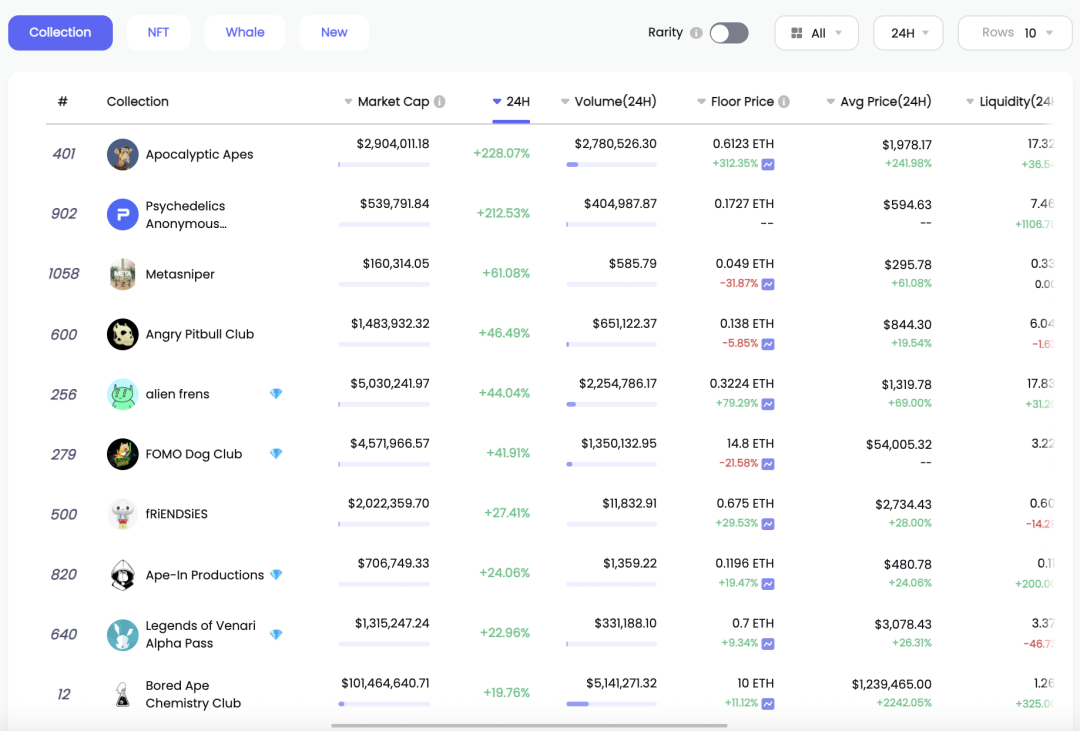
Task: Open the FOMO Dog Club avatar
Action: (x=123, y=454)
